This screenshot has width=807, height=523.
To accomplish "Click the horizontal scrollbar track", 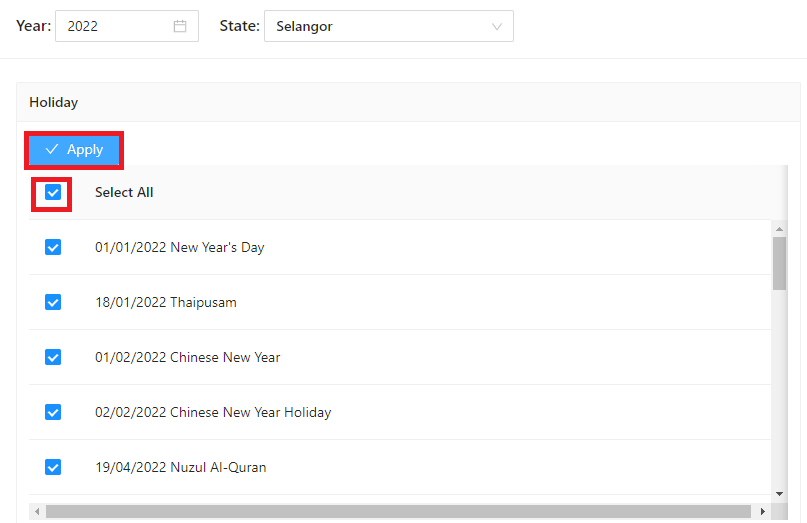I will pyautogui.click(x=400, y=512).
